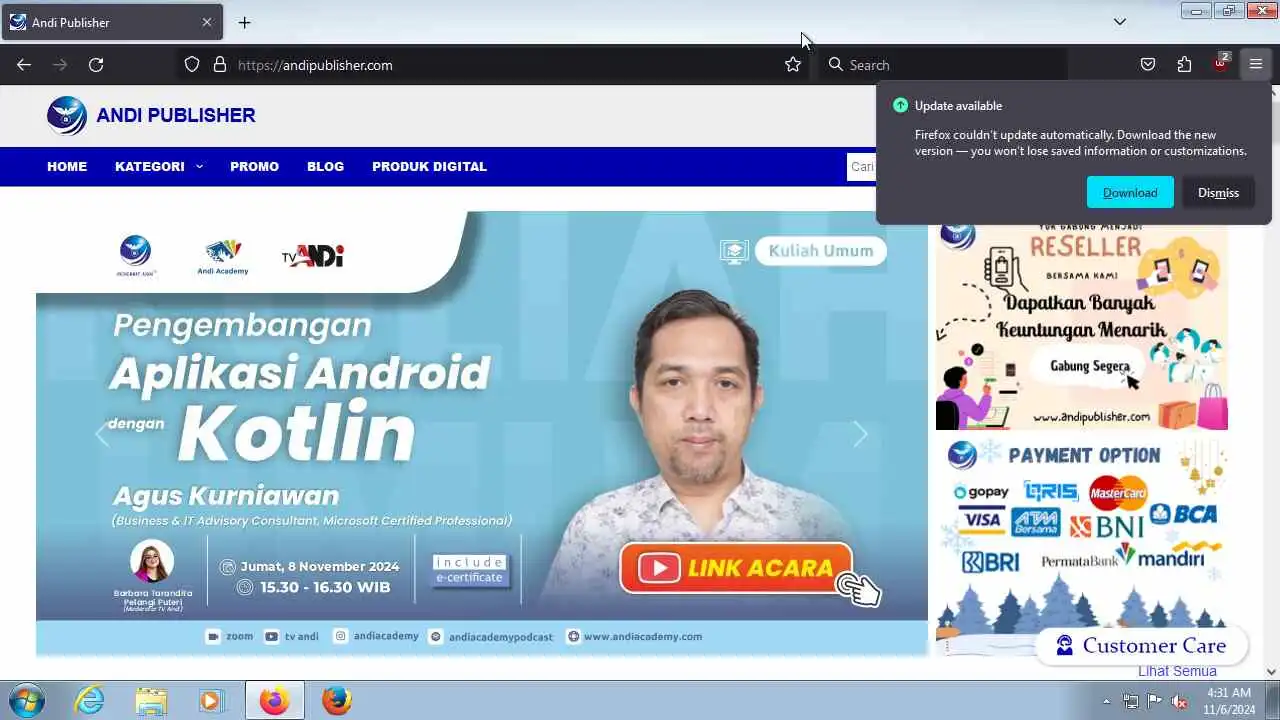Image resolution: width=1280 pixels, height=720 pixels.
Task: Click the Andi Publisher site logo
Action: point(151,115)
